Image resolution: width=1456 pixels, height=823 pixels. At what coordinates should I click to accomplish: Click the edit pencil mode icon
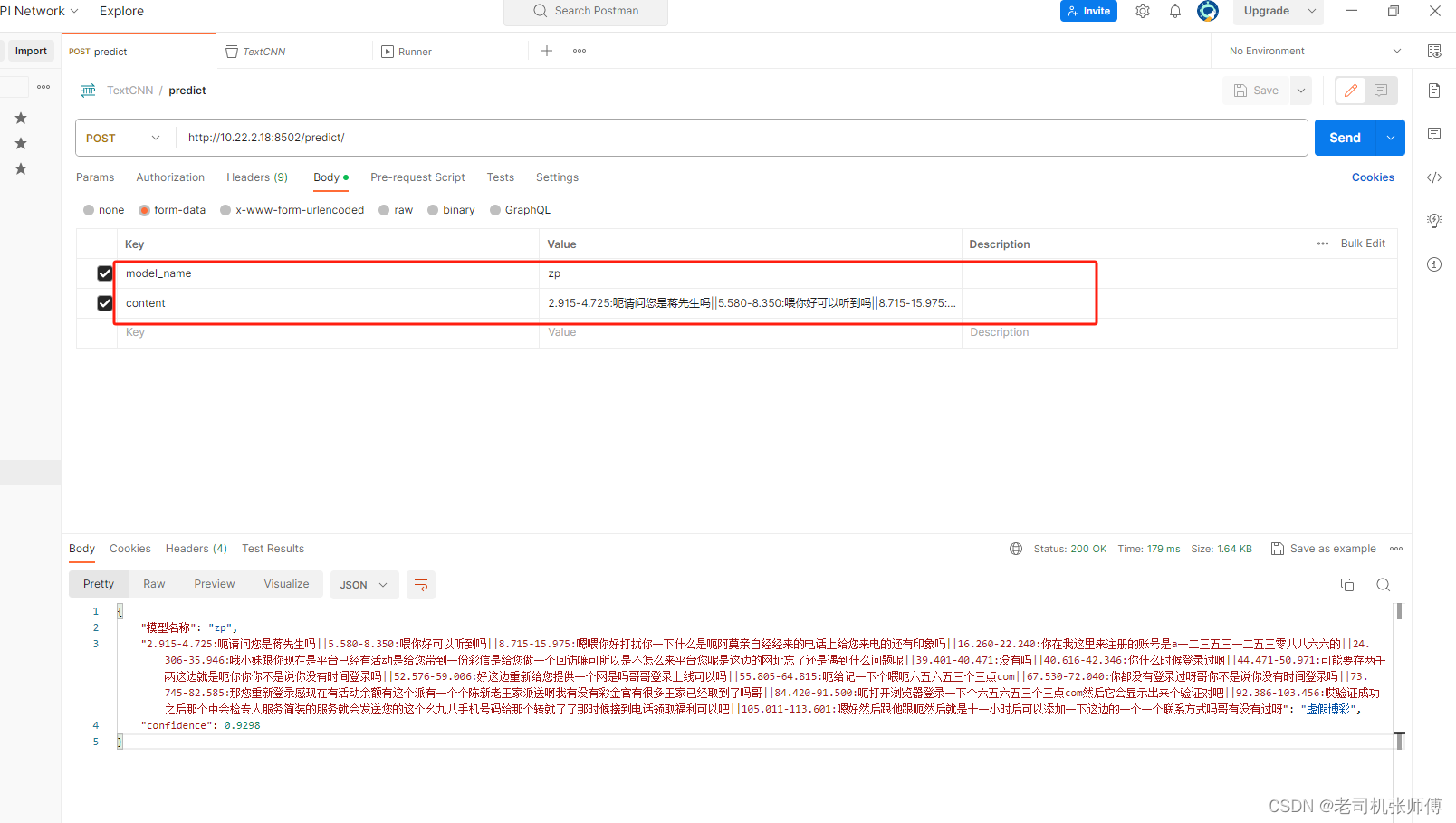[1351, 91]
